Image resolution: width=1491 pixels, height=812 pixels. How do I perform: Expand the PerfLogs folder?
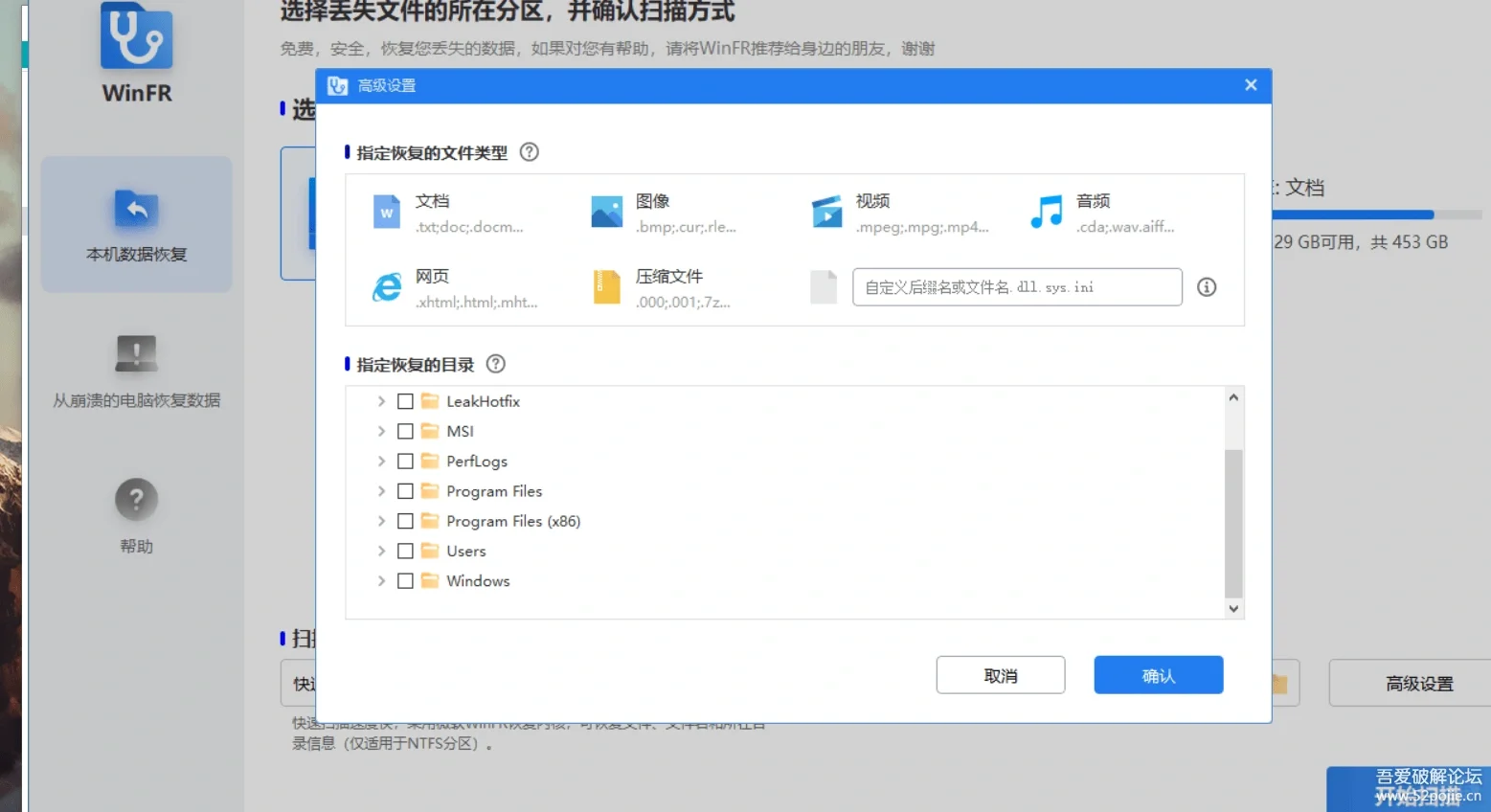[x=381, y=461]
